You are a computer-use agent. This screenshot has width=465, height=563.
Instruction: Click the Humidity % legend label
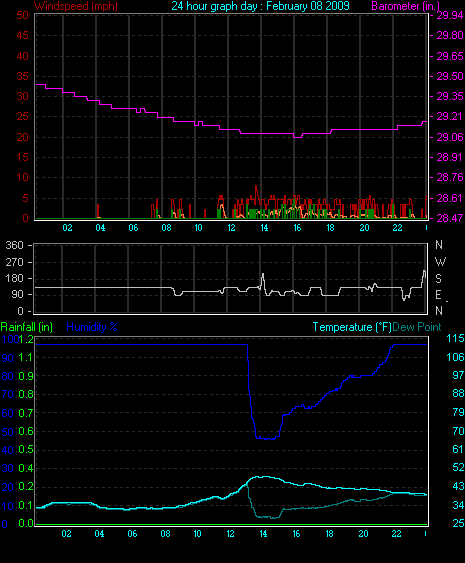tap(92, 327)
